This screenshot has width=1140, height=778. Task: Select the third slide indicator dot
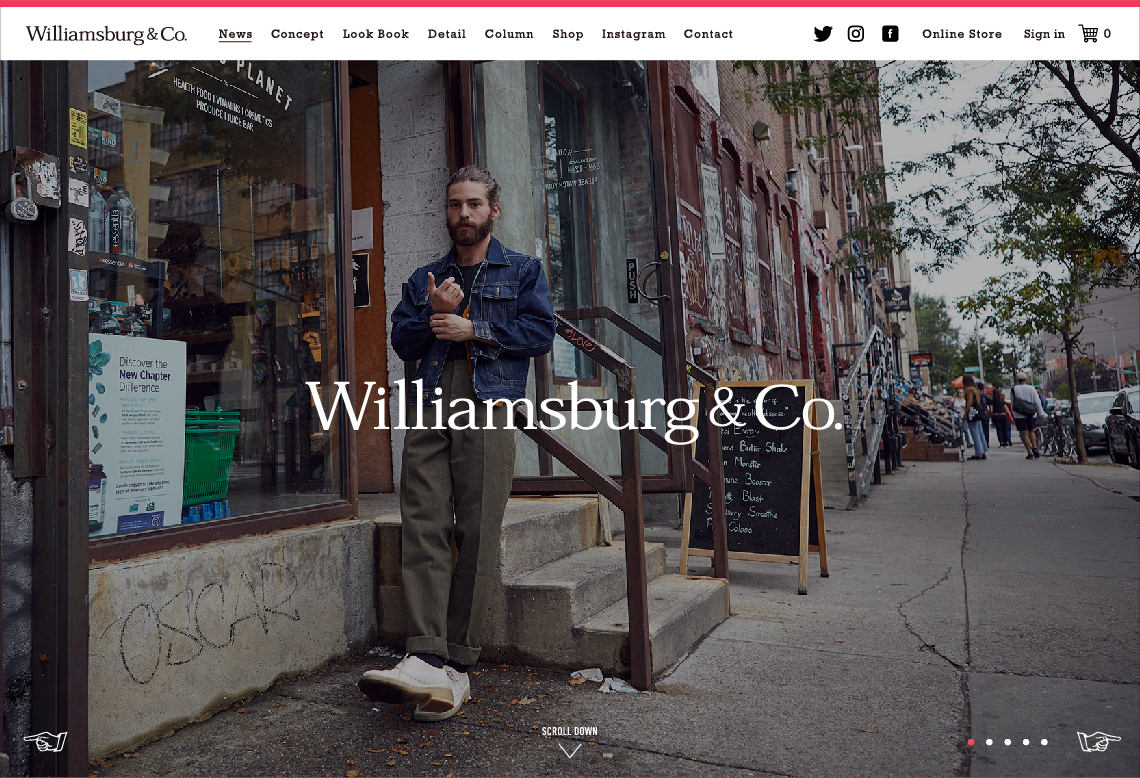tap(1008, 742)
